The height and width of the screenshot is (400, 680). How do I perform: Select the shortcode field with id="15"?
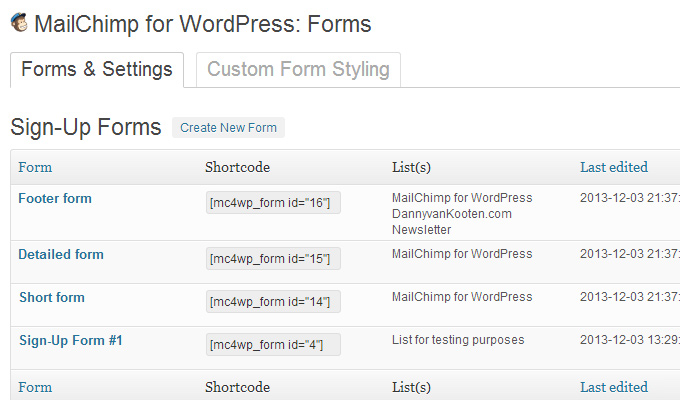pyautogui.click(x=273, y=259)
